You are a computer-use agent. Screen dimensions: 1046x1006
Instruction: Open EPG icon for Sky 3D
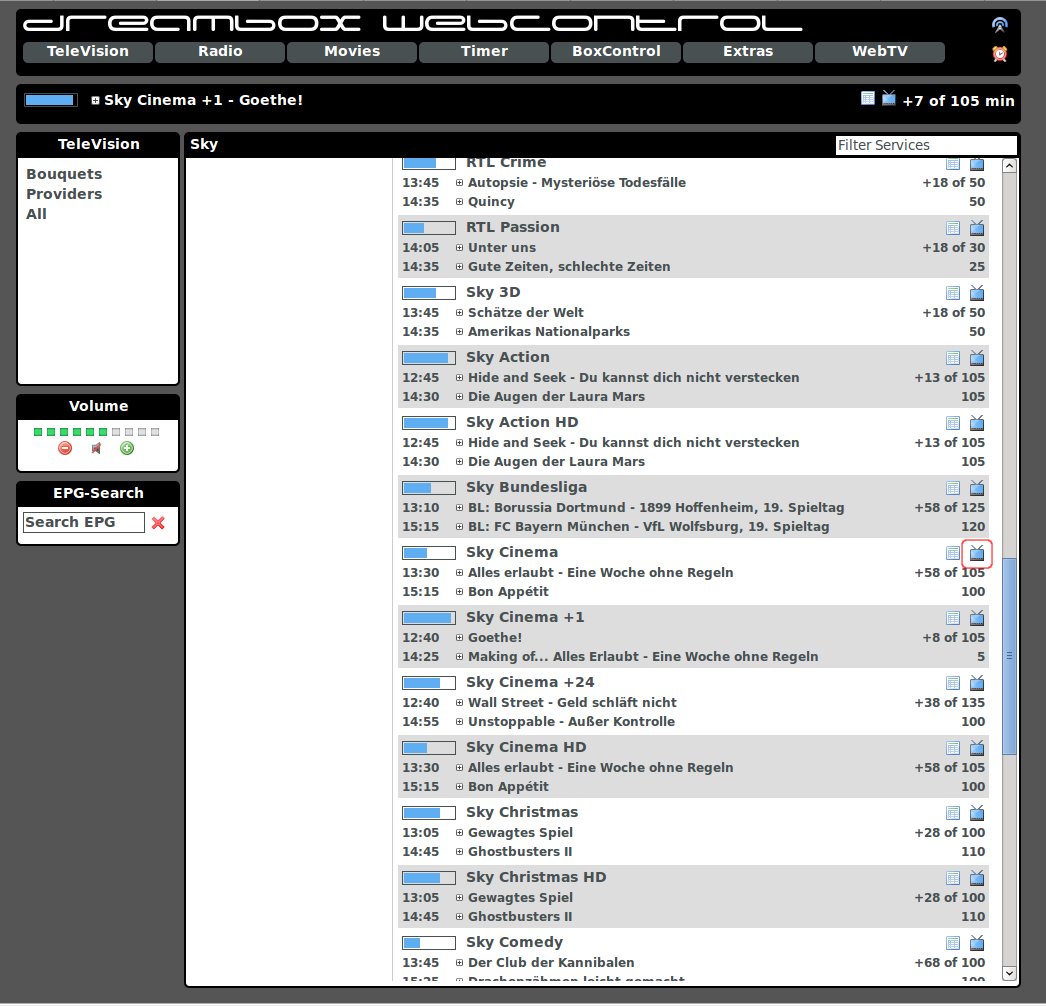pyautogui.click(x=953, y=293)
